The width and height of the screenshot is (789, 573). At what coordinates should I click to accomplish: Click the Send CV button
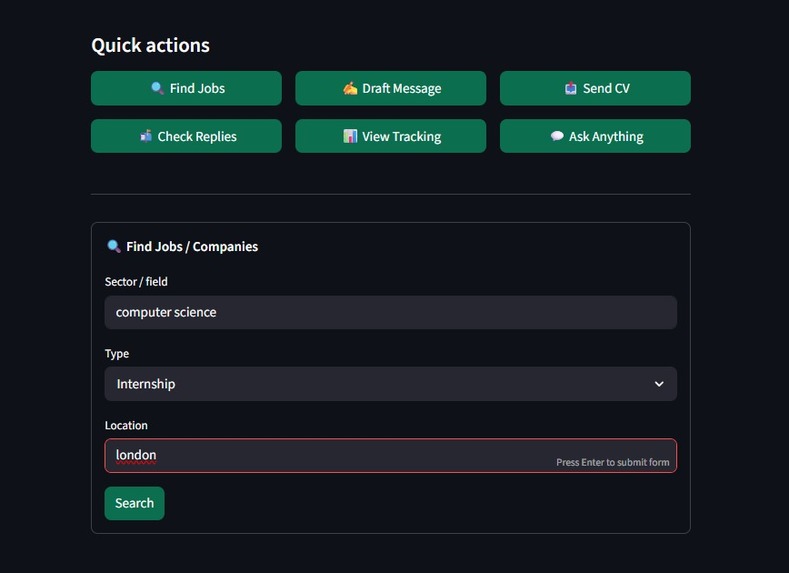pos(595,88)
